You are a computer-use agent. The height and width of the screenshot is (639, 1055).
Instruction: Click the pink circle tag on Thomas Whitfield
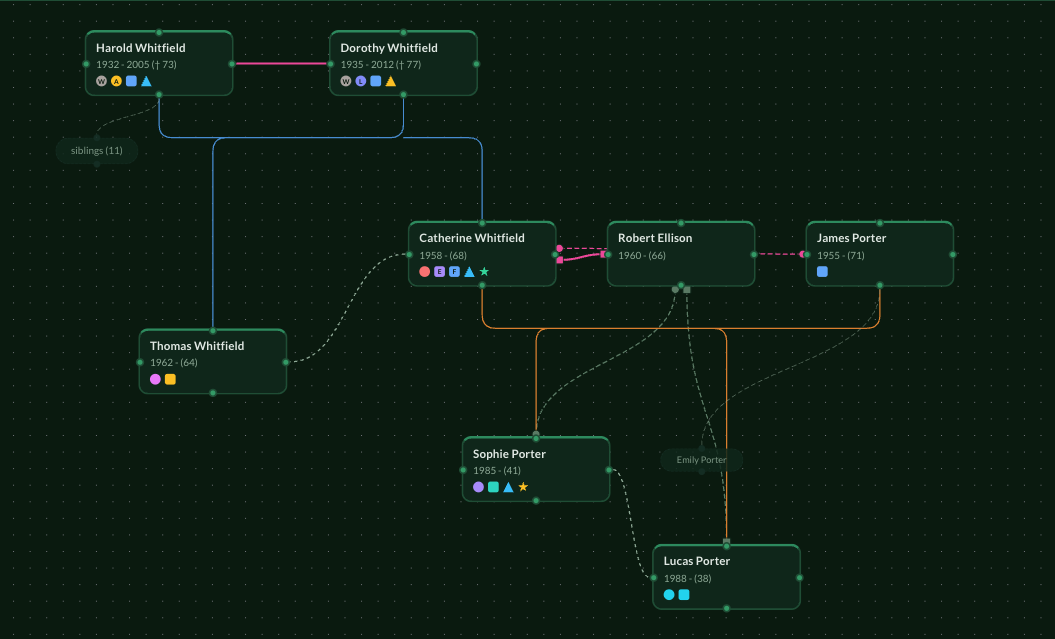[x=155, y=379]
